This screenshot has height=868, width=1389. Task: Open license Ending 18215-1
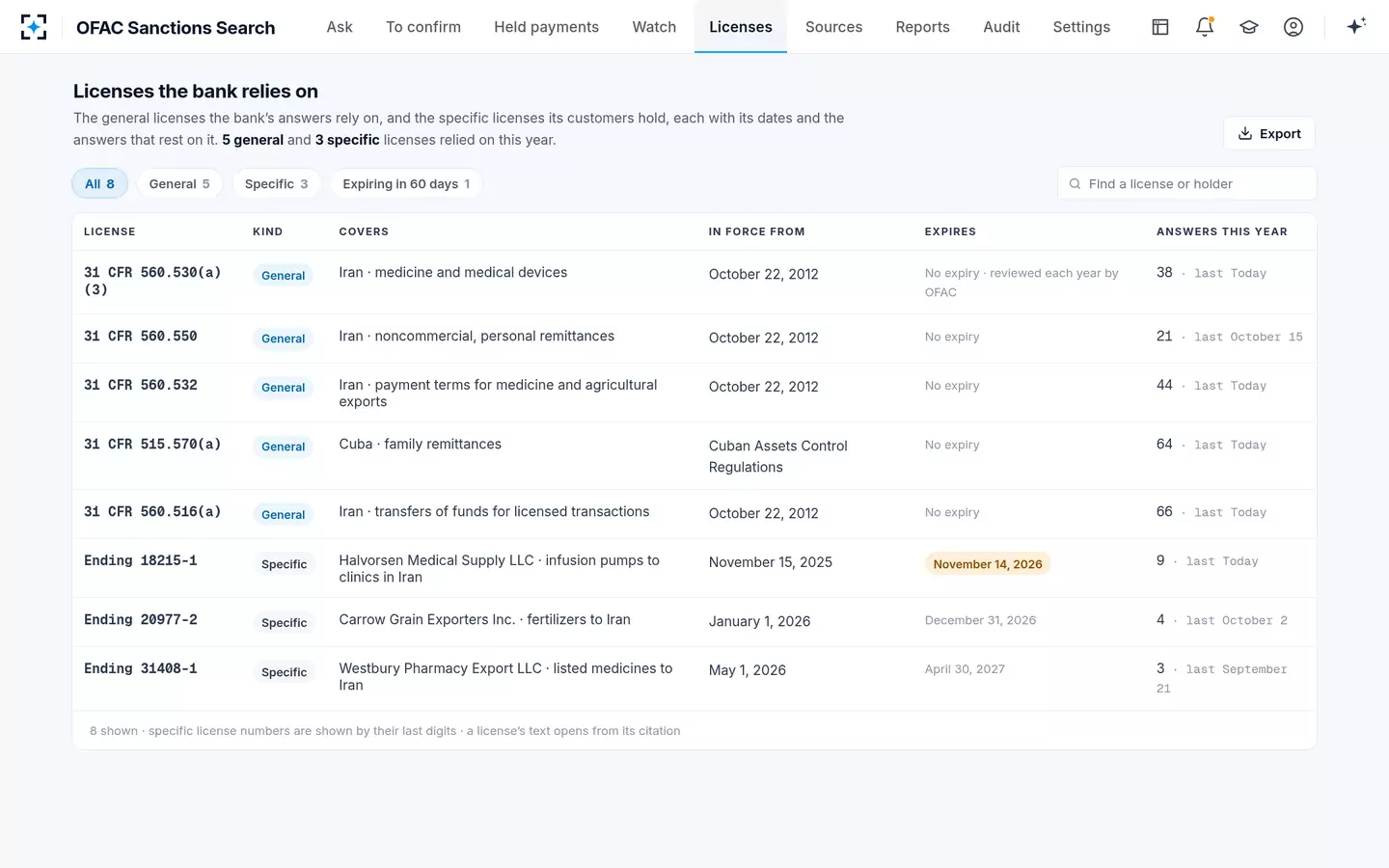point(141,560)
